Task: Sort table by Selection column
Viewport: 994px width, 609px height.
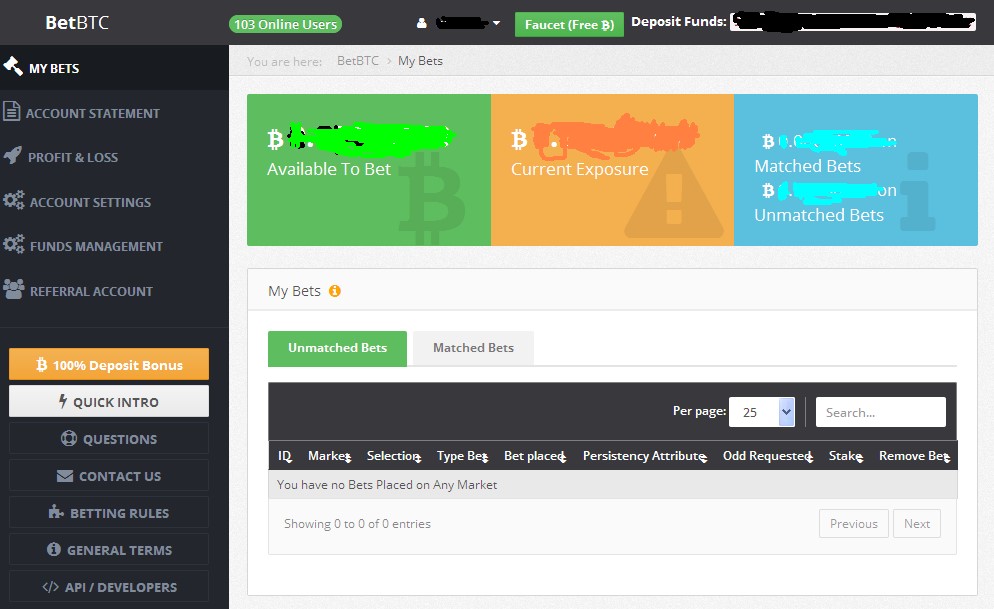Action: tap(394, 456)
